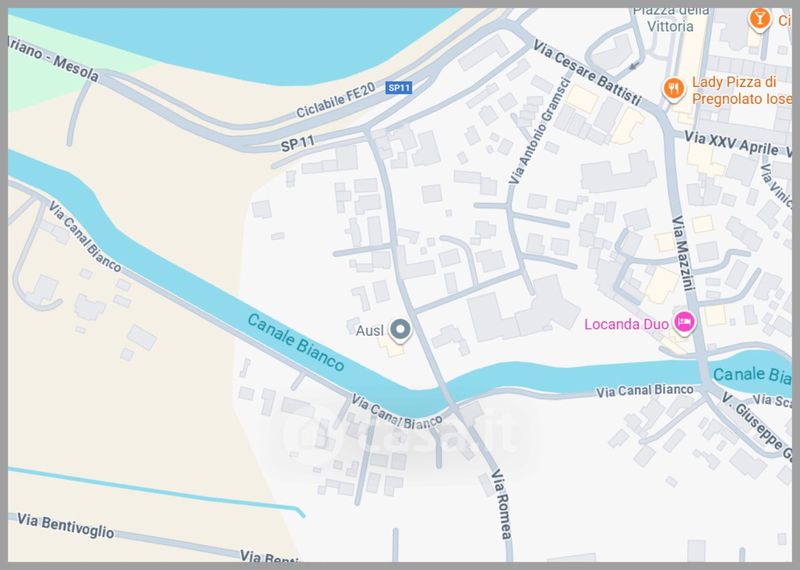This screenshot has width=800, height=570.
Task: Click the Via Mazzini street label
Action: [684, 253]
